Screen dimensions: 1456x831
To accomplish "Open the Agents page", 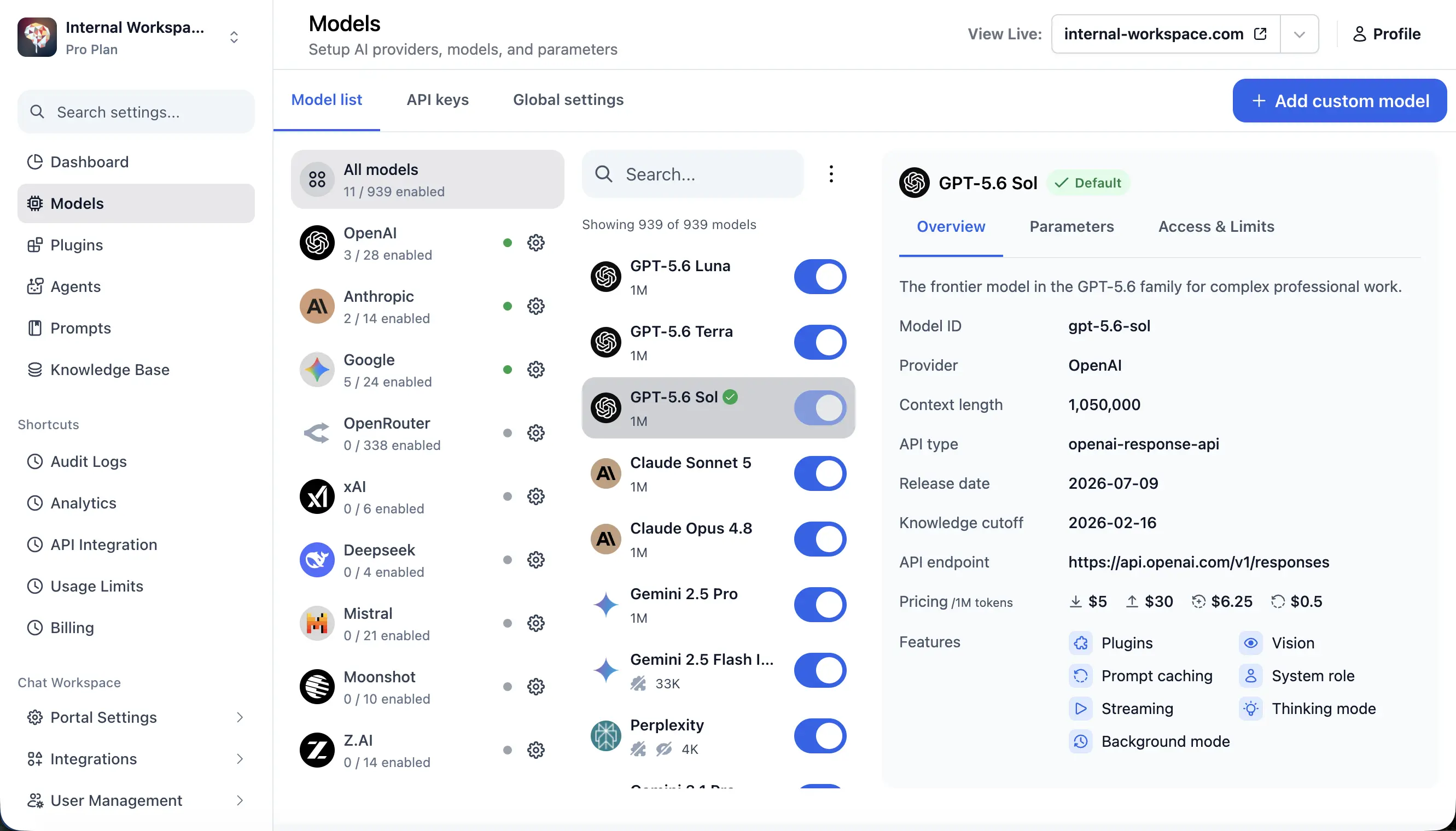I will point(136,286).
